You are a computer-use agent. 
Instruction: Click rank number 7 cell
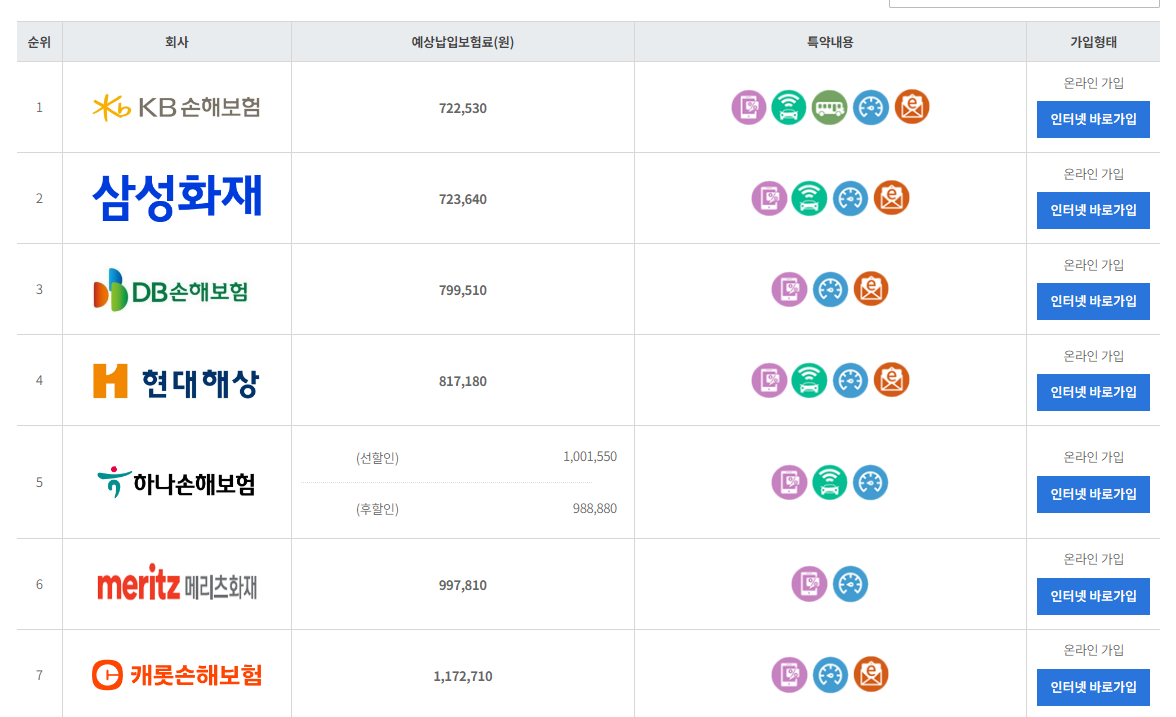coord(39,675)
